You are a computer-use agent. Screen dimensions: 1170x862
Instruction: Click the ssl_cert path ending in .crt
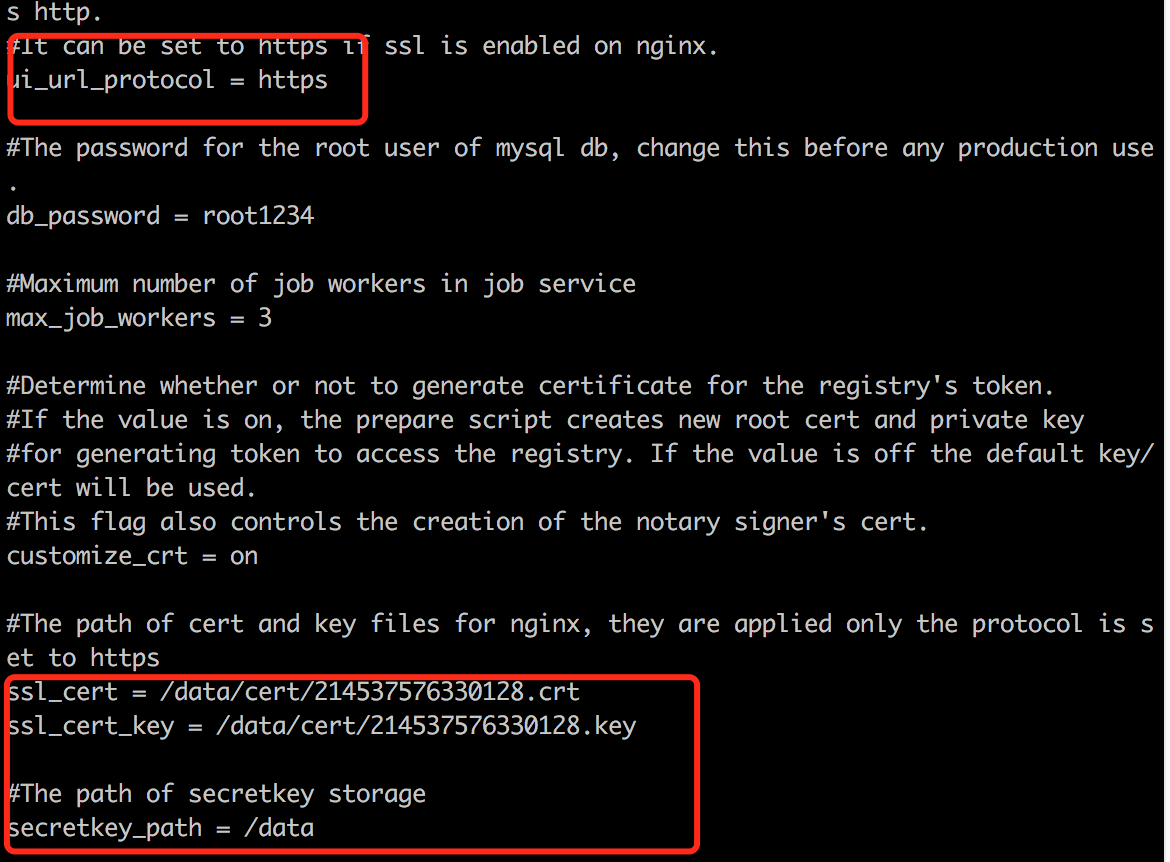pyautogui.click(x=369, y=692)
